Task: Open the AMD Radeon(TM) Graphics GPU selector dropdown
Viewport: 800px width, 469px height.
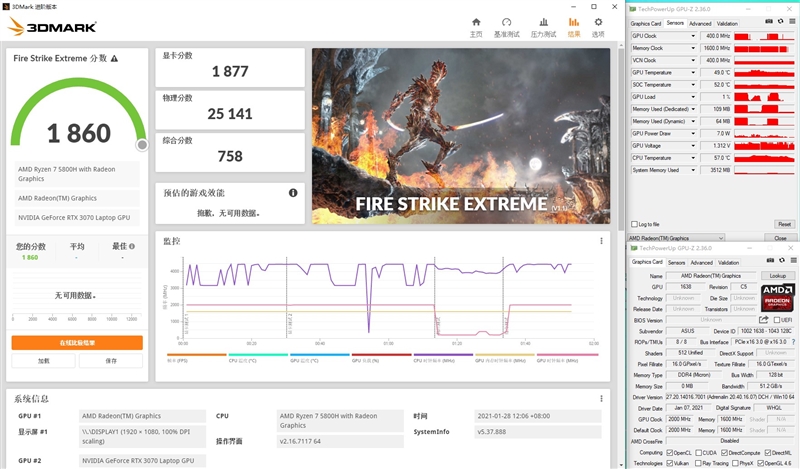Action: click(676, 238)
